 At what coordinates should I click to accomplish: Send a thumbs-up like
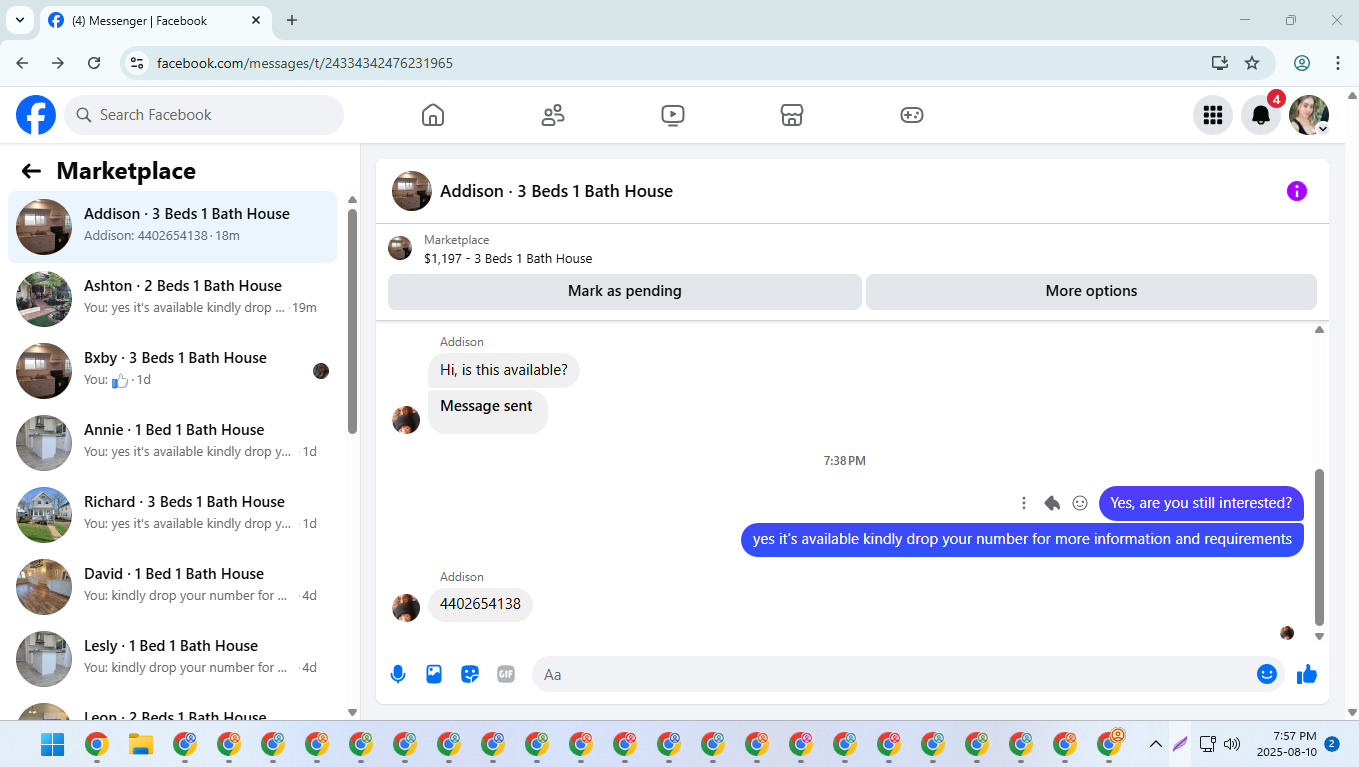(x=1307, y=674)
